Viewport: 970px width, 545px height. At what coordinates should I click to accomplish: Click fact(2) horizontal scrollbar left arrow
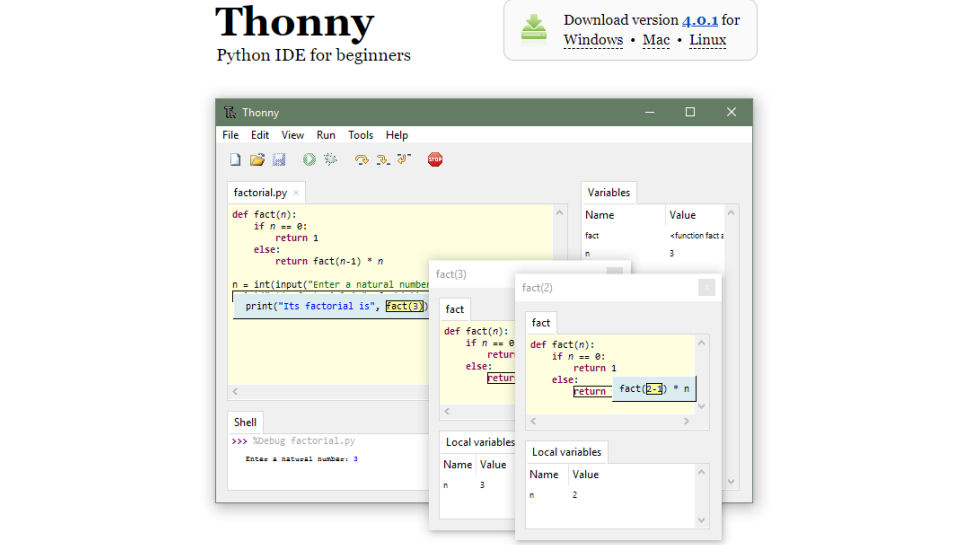[533, 421]
